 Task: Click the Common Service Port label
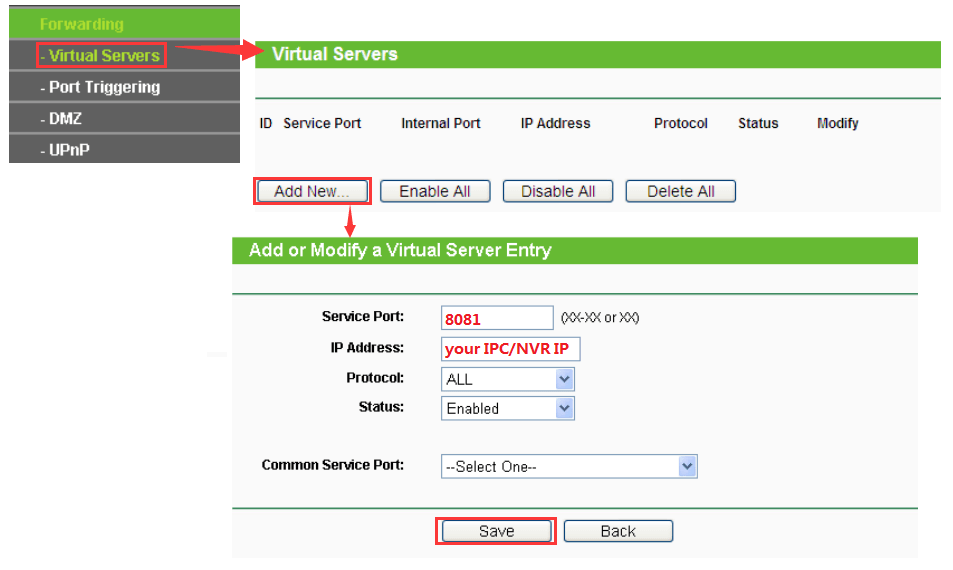(x=332, y=465)
